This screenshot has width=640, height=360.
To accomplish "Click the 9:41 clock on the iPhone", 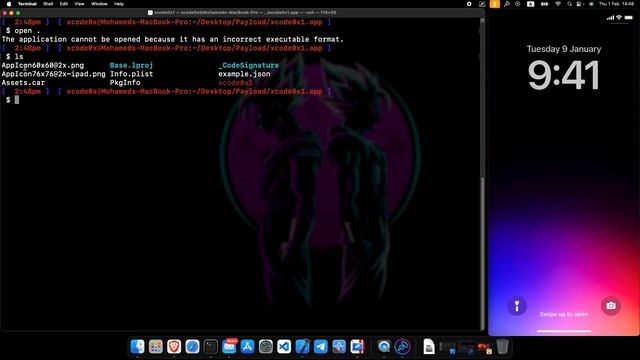I will click(564, 75).
